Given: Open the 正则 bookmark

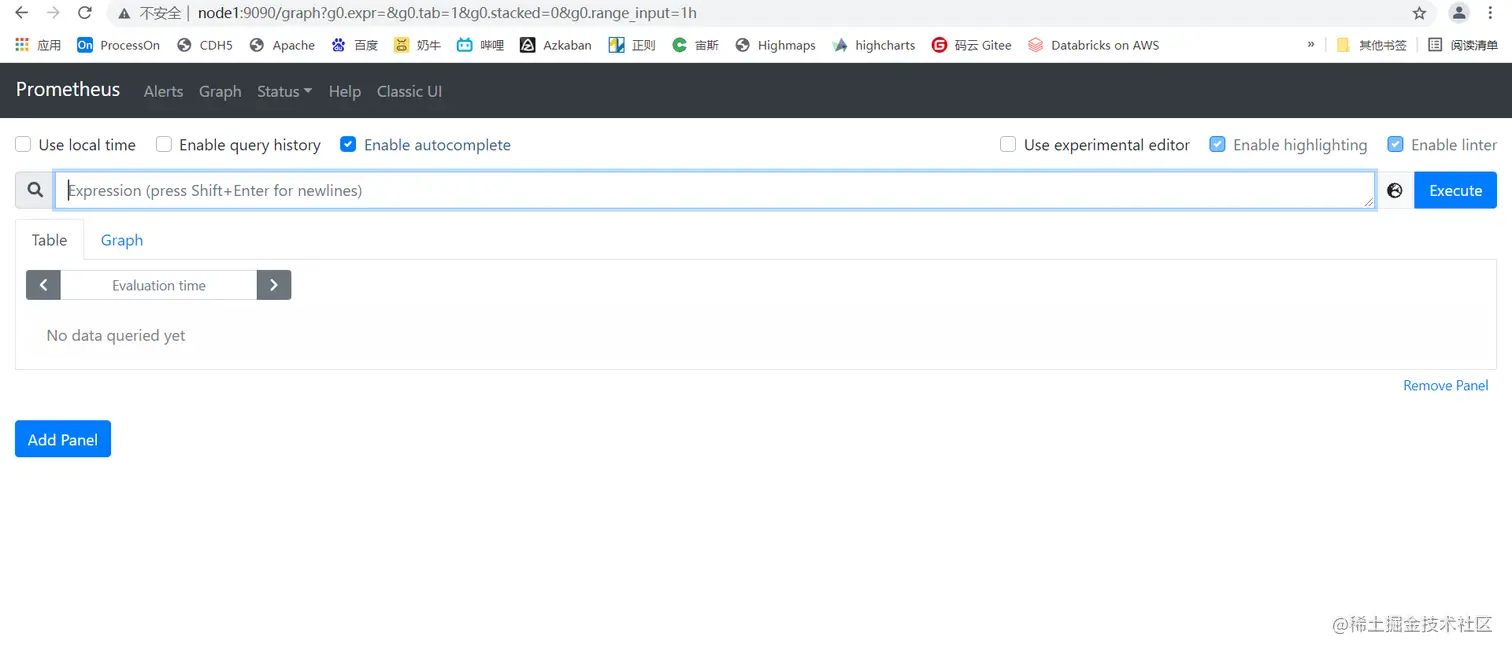Looking at the screenshot, I should pyautogui.click(x=632, y=45).
